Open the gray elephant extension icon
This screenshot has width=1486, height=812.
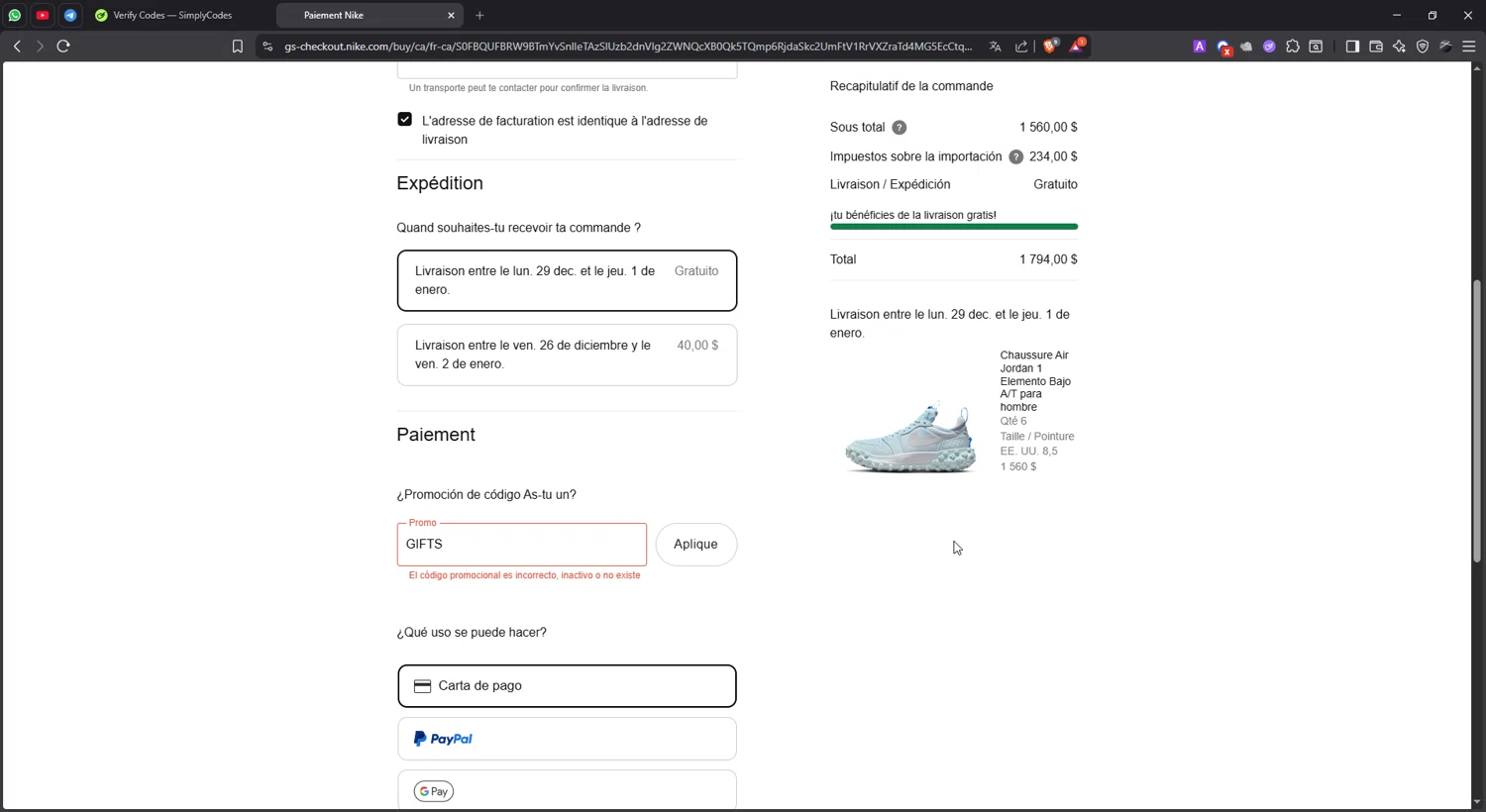1246,47
